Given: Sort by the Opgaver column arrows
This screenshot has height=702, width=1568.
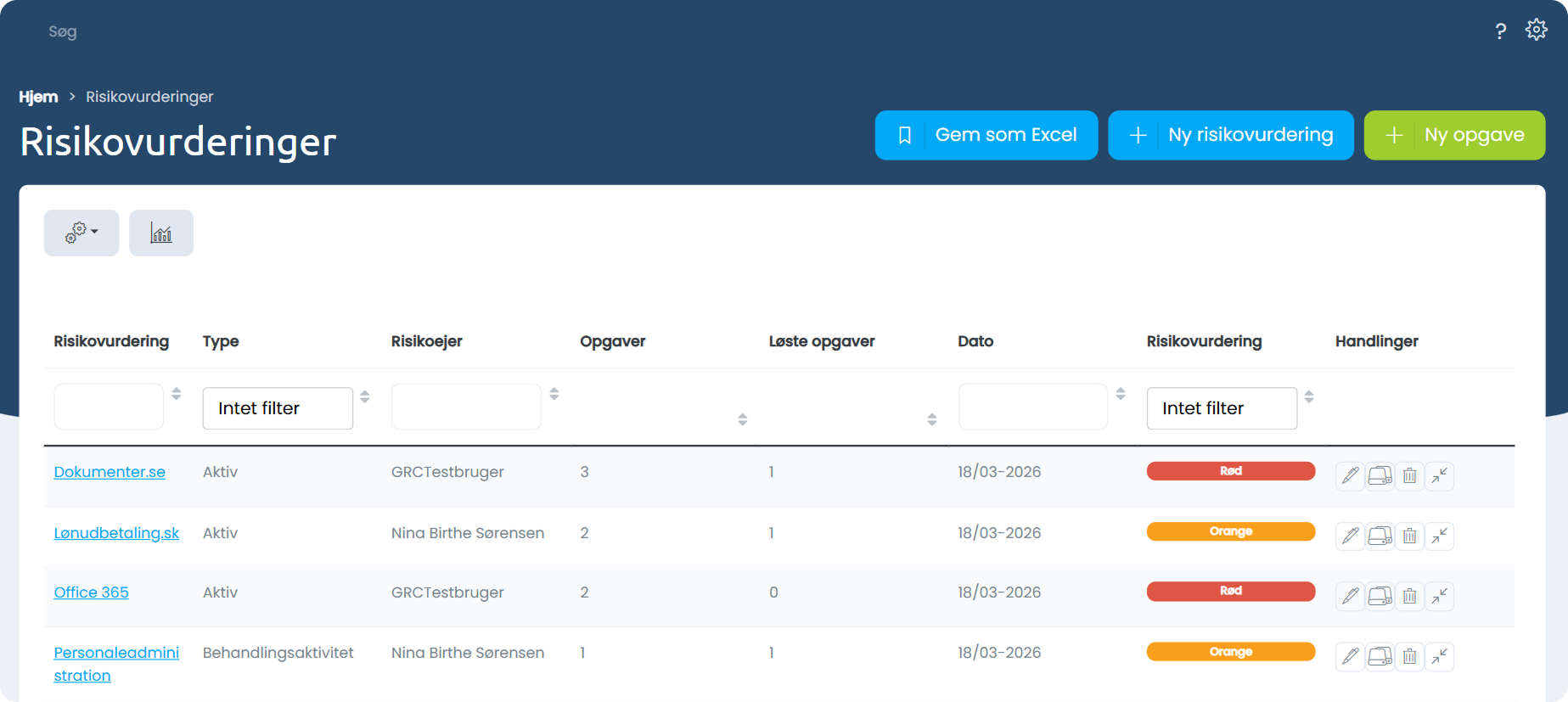Looking at the screenshot, I should (743, 419).
